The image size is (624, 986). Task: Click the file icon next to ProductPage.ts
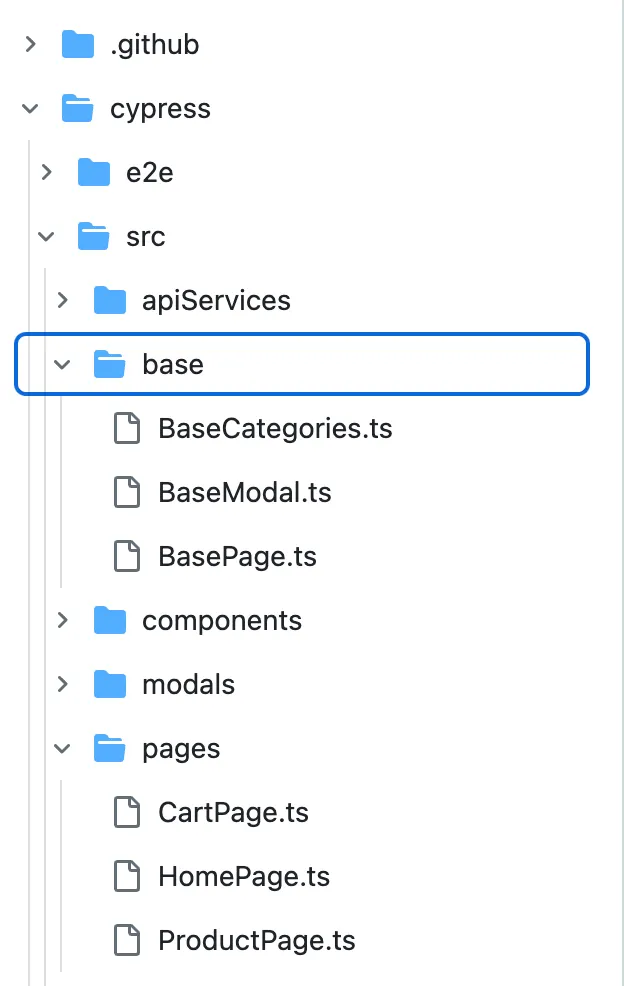[x=126, y=941]
